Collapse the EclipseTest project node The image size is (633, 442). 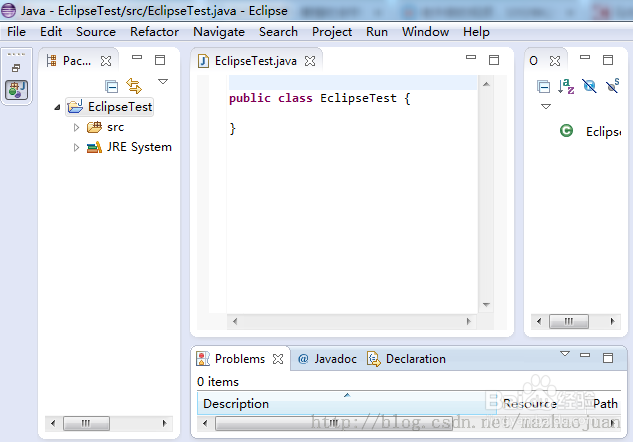(x=57, y=107)
